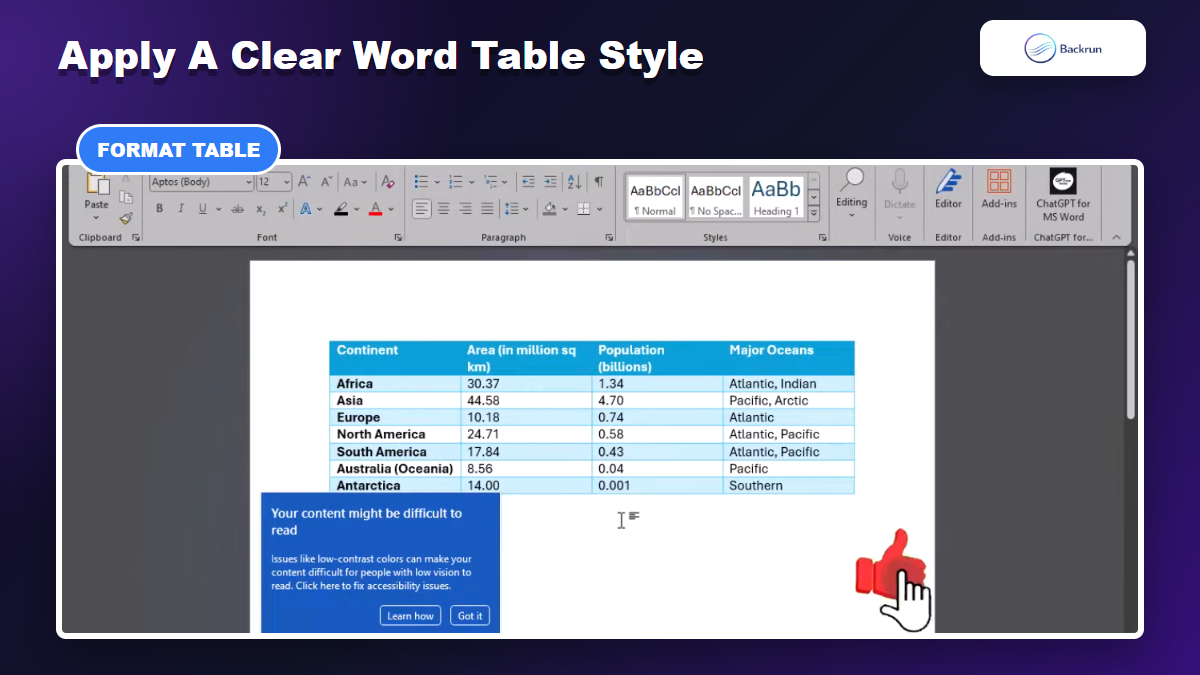Apply text effects letter A icon
1200x675 pixels.
coord(306,209)
